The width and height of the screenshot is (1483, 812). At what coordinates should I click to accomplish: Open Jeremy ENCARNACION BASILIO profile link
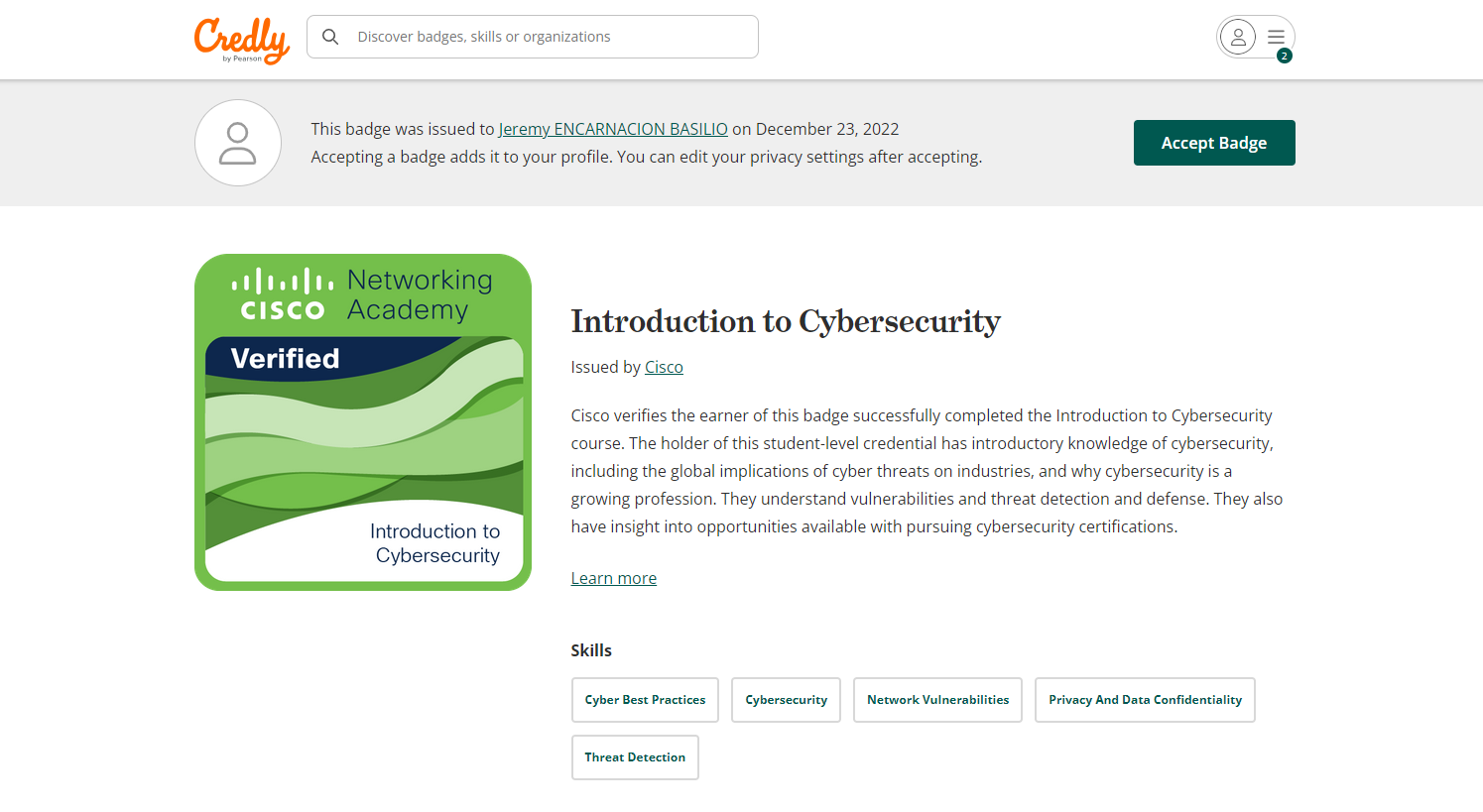pos(613,129)
